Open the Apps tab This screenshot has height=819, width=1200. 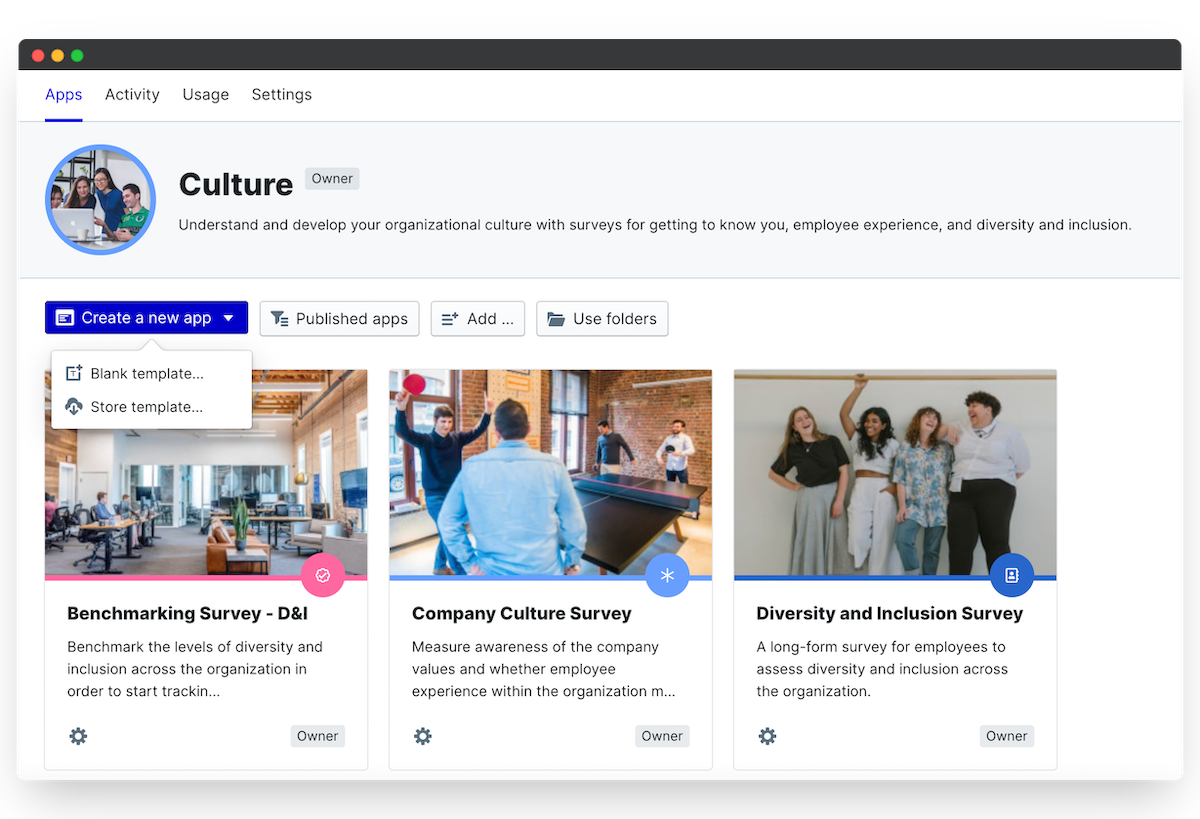[63, 94]
